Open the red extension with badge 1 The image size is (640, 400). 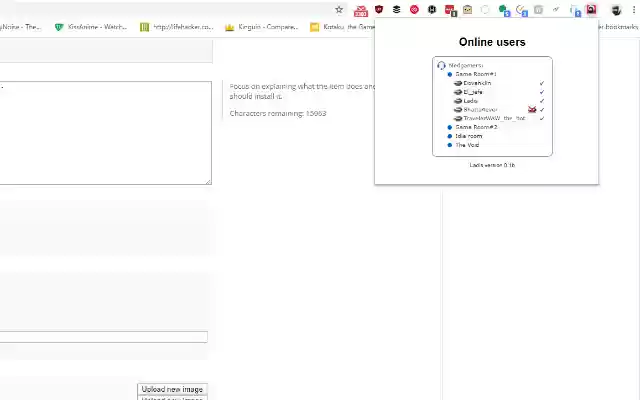coord(450,10)
